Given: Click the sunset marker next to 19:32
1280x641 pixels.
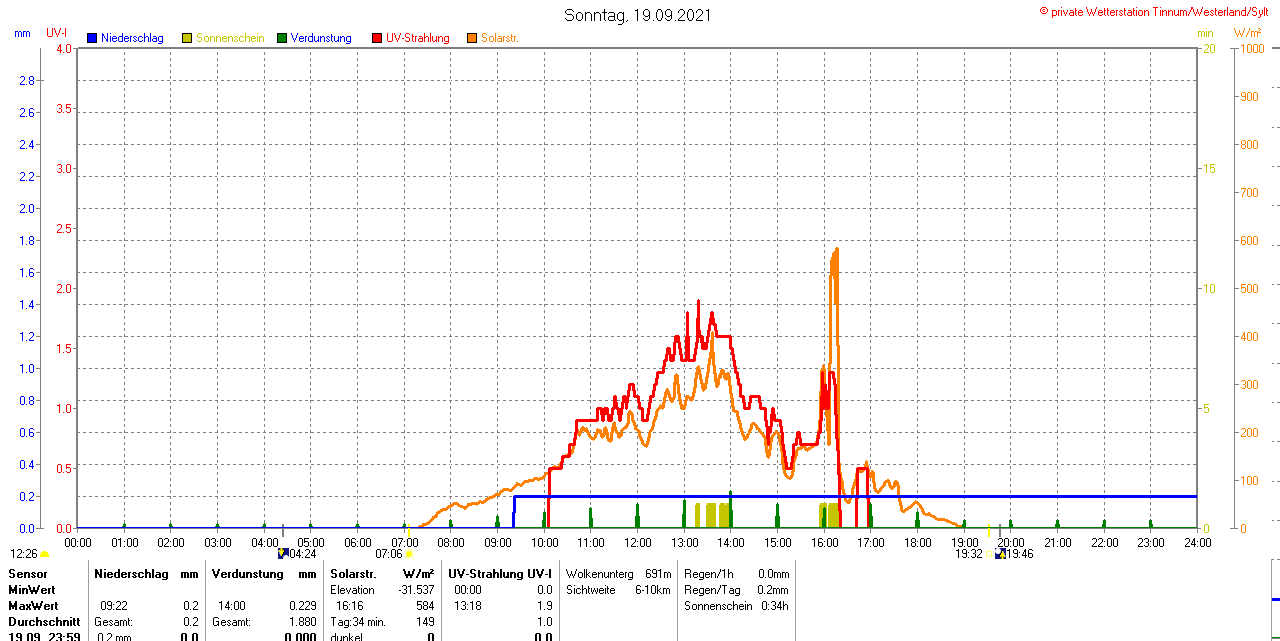Looking at the screenshot, I should 989,553.
